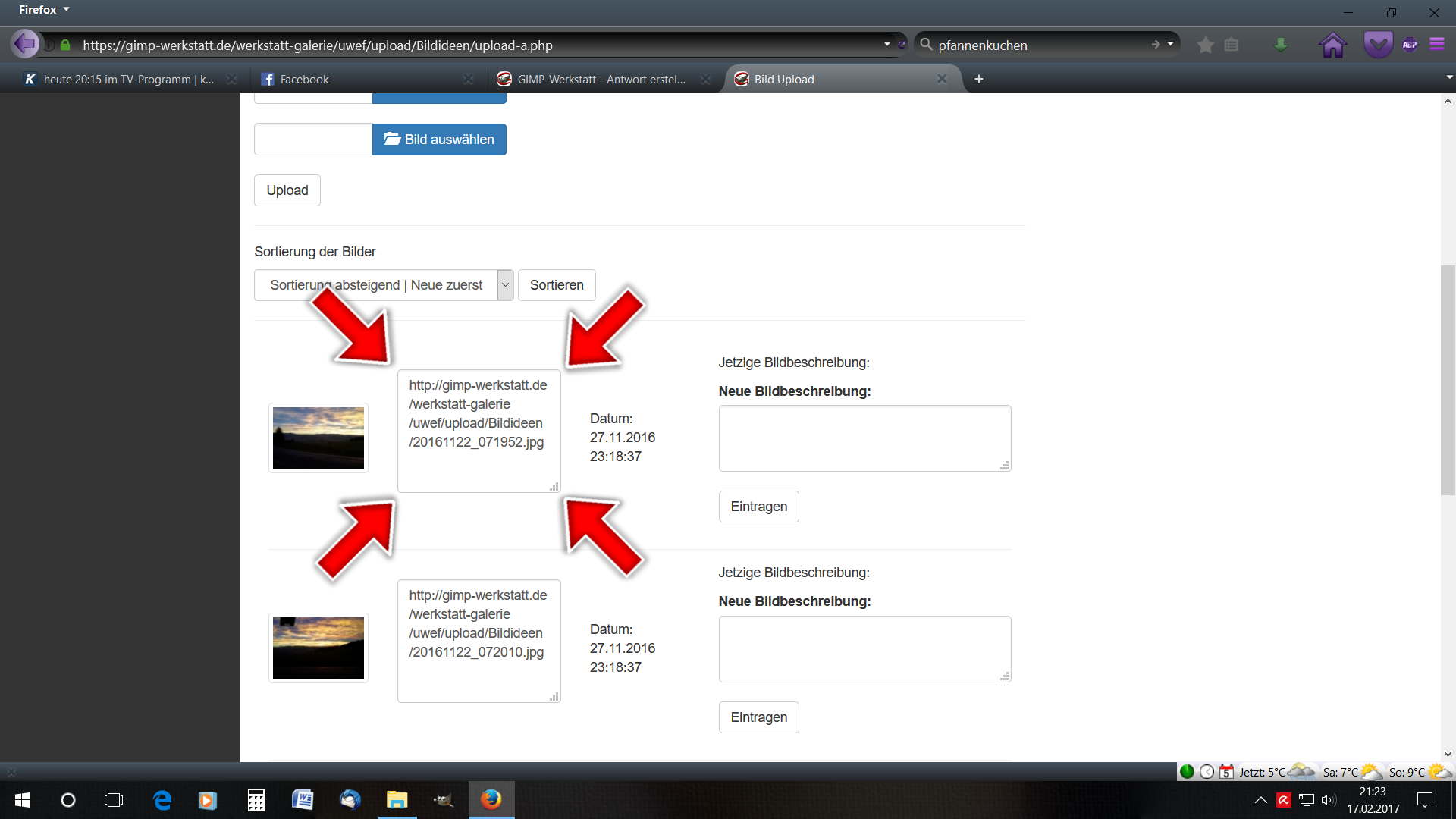The image size is (1456, 819).
Task: Bookmark this page with the star icon
Action: pos(1205,45)
